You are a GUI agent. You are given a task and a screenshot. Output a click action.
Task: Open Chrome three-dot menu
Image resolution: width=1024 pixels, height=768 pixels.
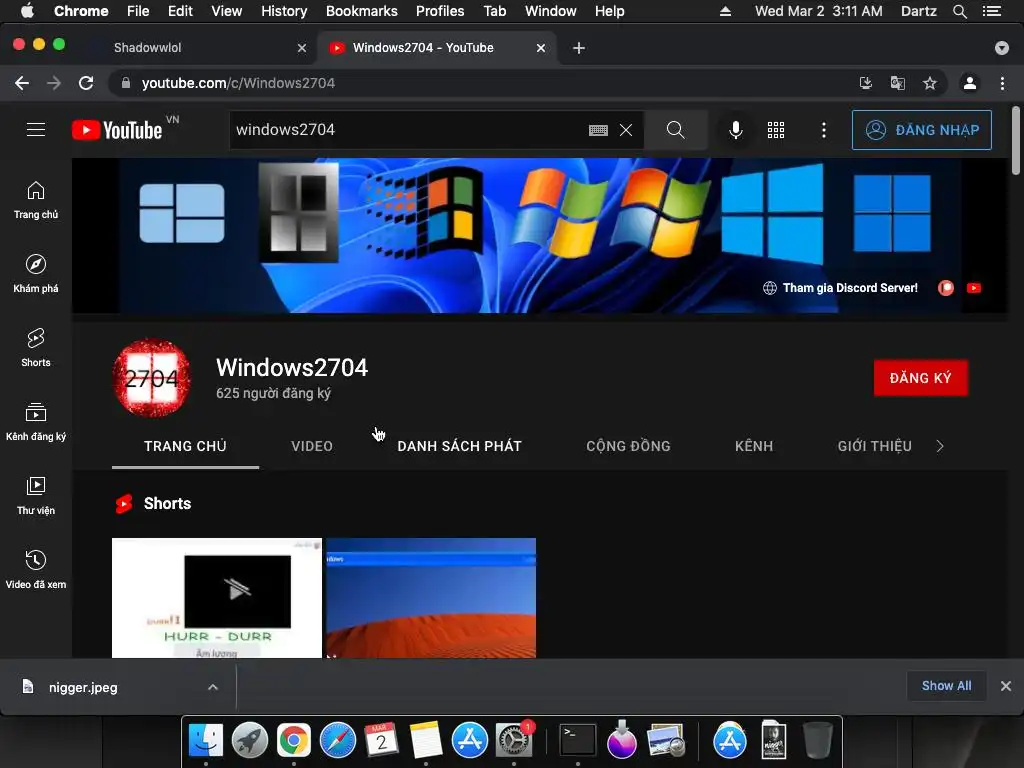1002,83
